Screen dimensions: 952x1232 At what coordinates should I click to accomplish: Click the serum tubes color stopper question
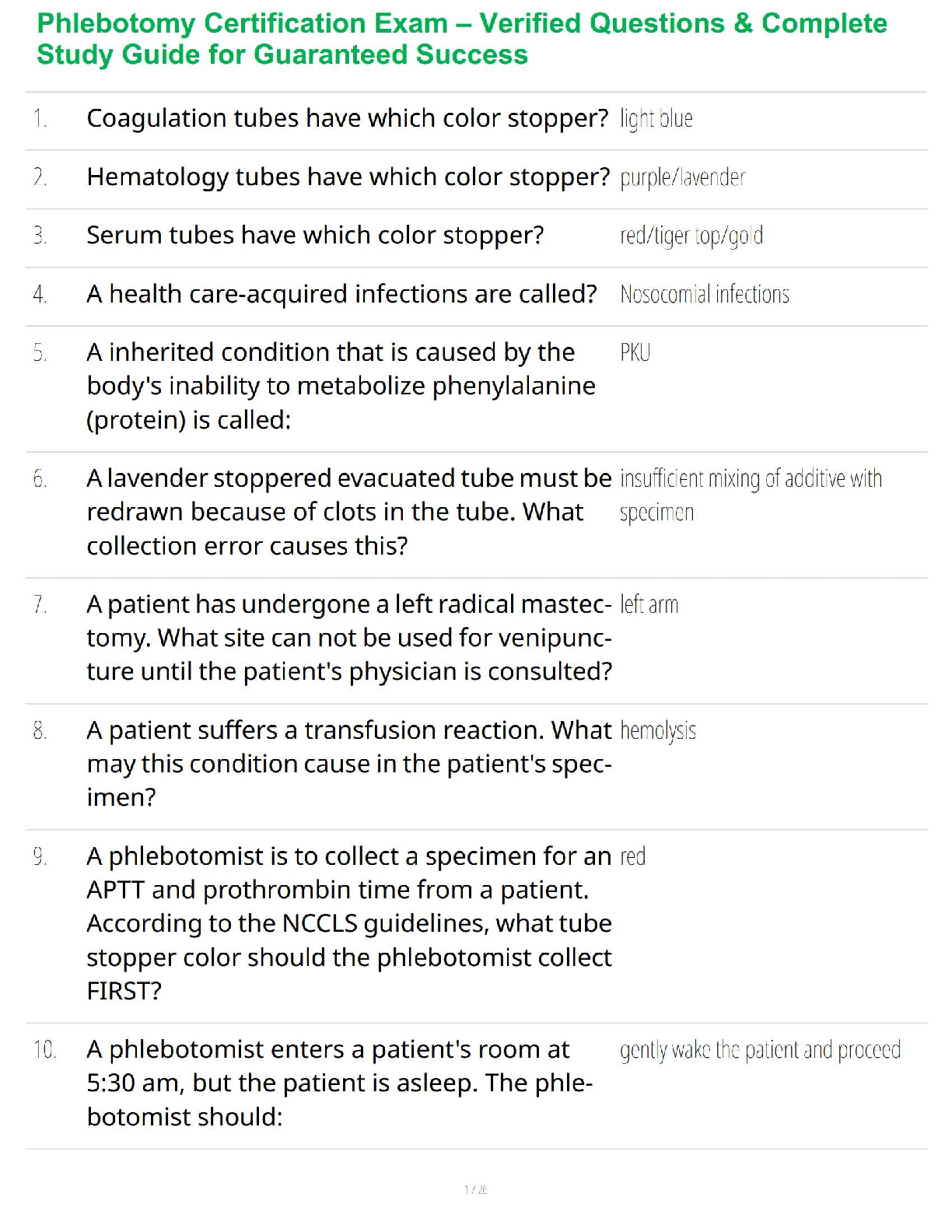315,235
